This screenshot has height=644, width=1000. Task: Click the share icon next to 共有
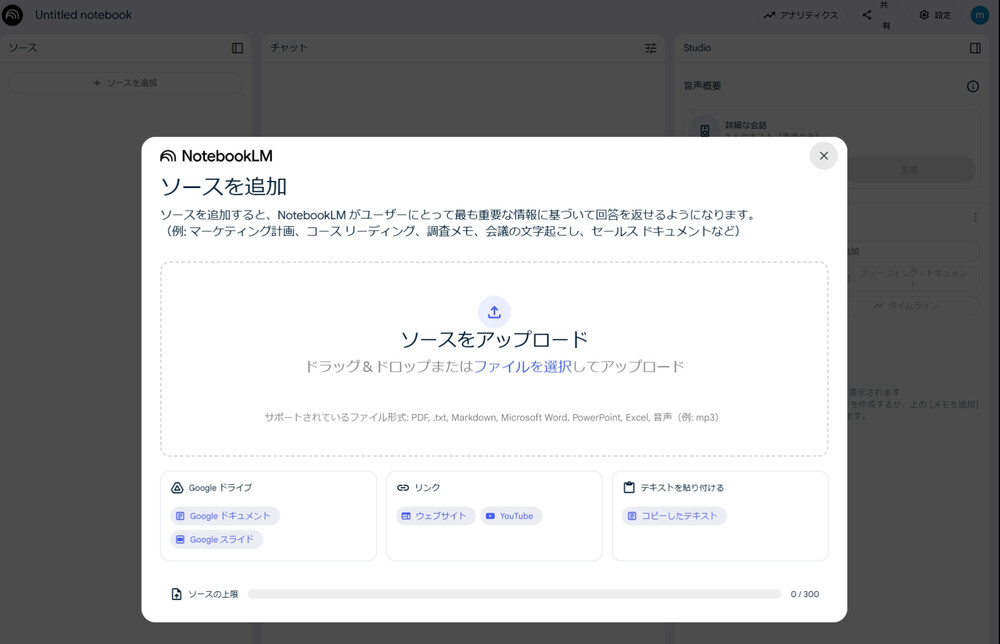866,15
